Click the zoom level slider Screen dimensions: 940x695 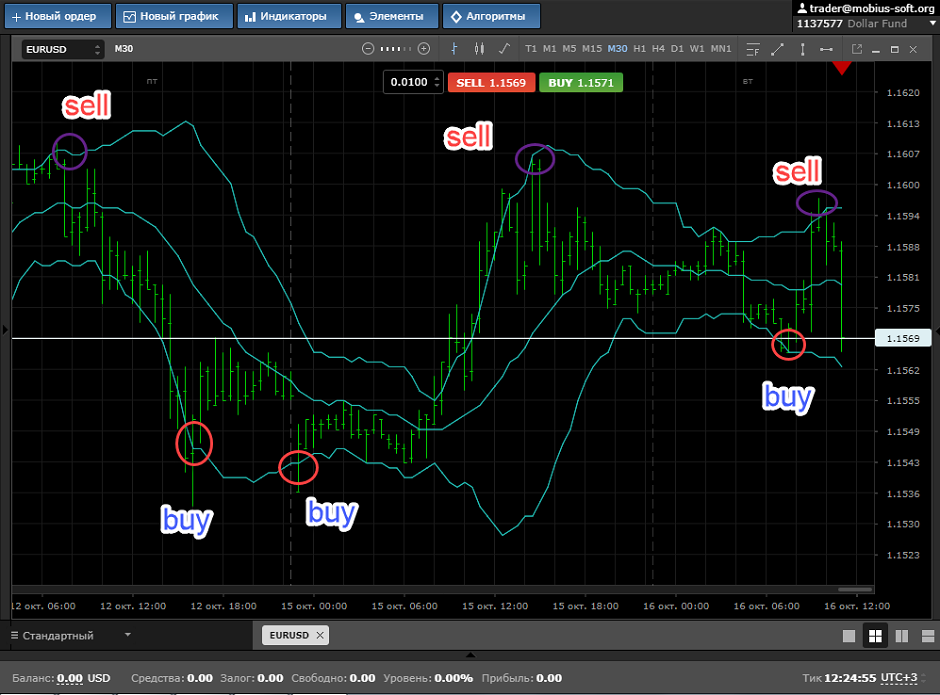(396, 49)
